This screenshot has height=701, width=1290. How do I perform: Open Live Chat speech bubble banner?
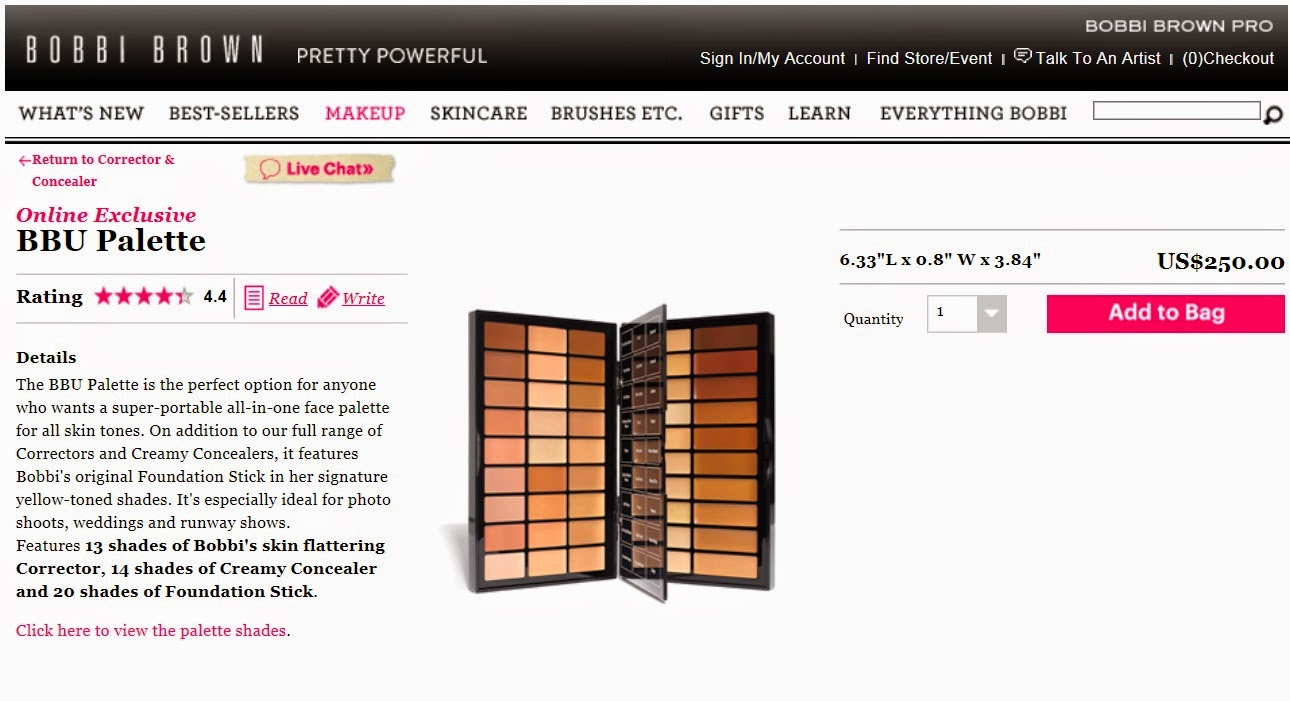[x=320, y=169]
